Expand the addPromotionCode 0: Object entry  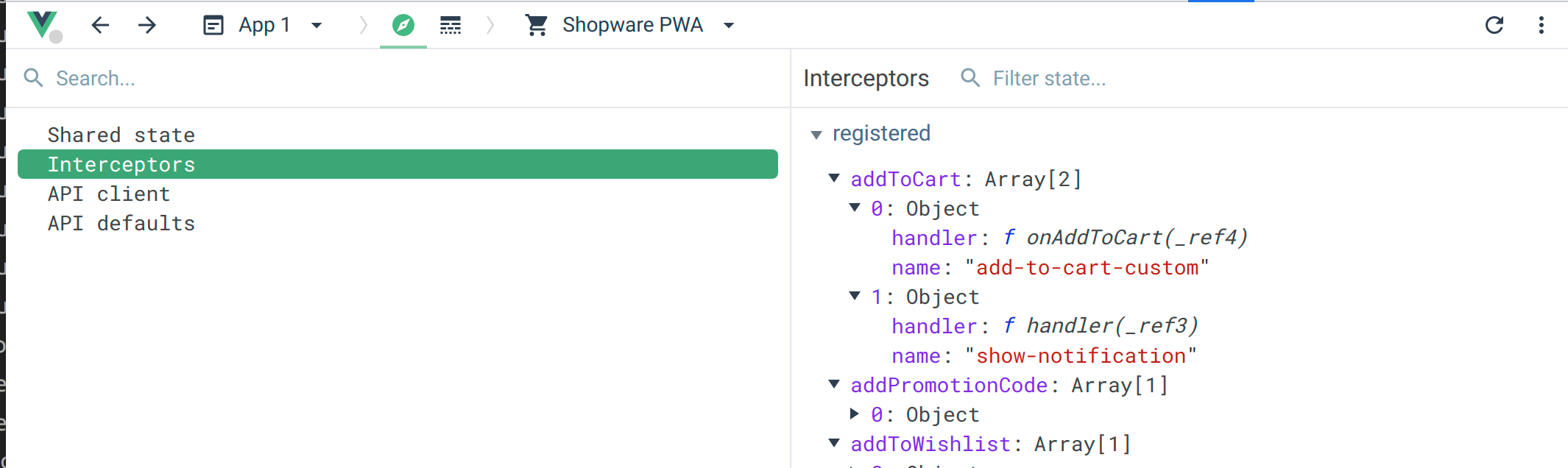[855, 414]
